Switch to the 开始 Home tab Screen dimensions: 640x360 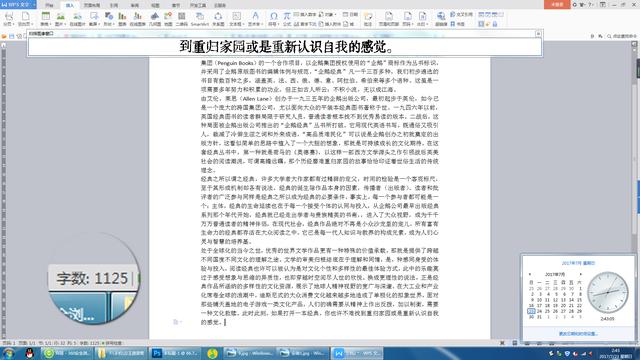click(49, 5)
